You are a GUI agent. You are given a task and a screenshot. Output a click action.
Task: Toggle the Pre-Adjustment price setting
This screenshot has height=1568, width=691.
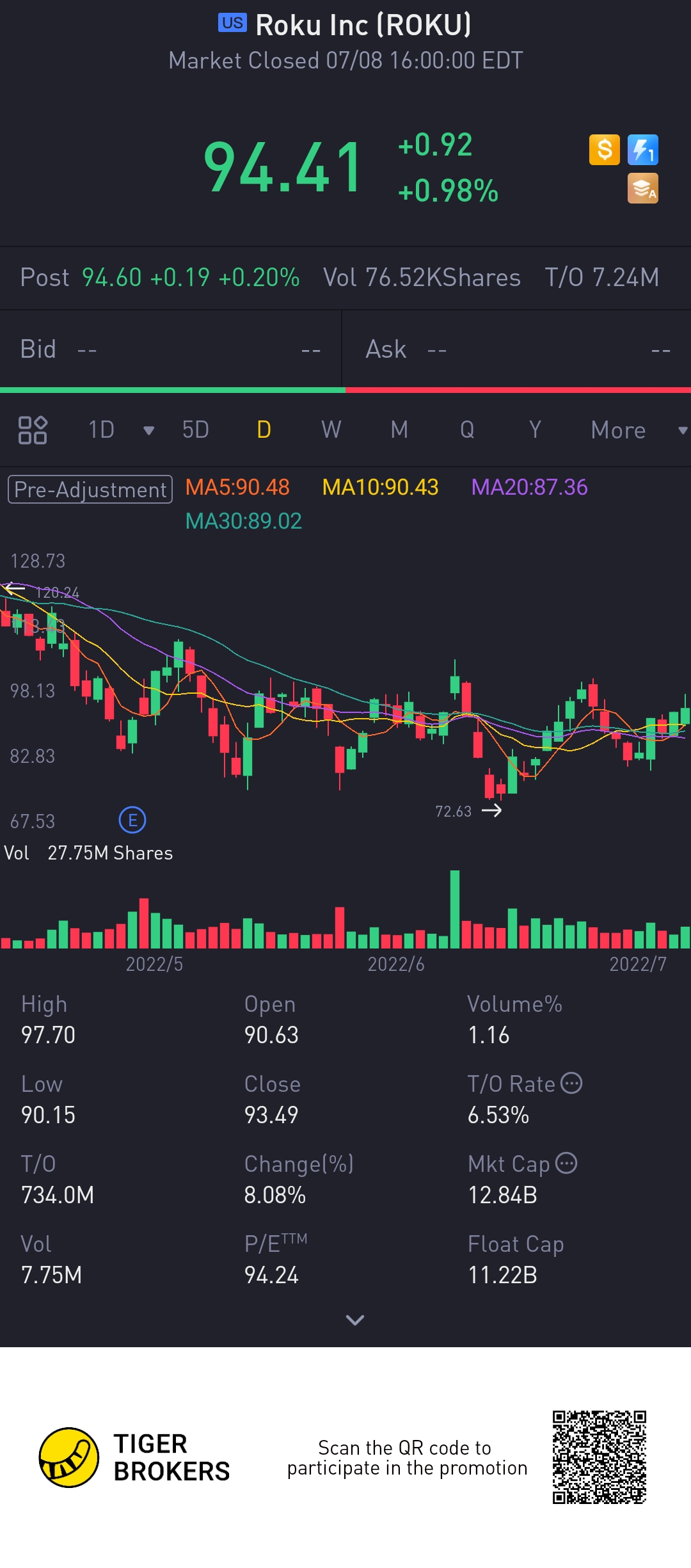(x=90, y=490)
